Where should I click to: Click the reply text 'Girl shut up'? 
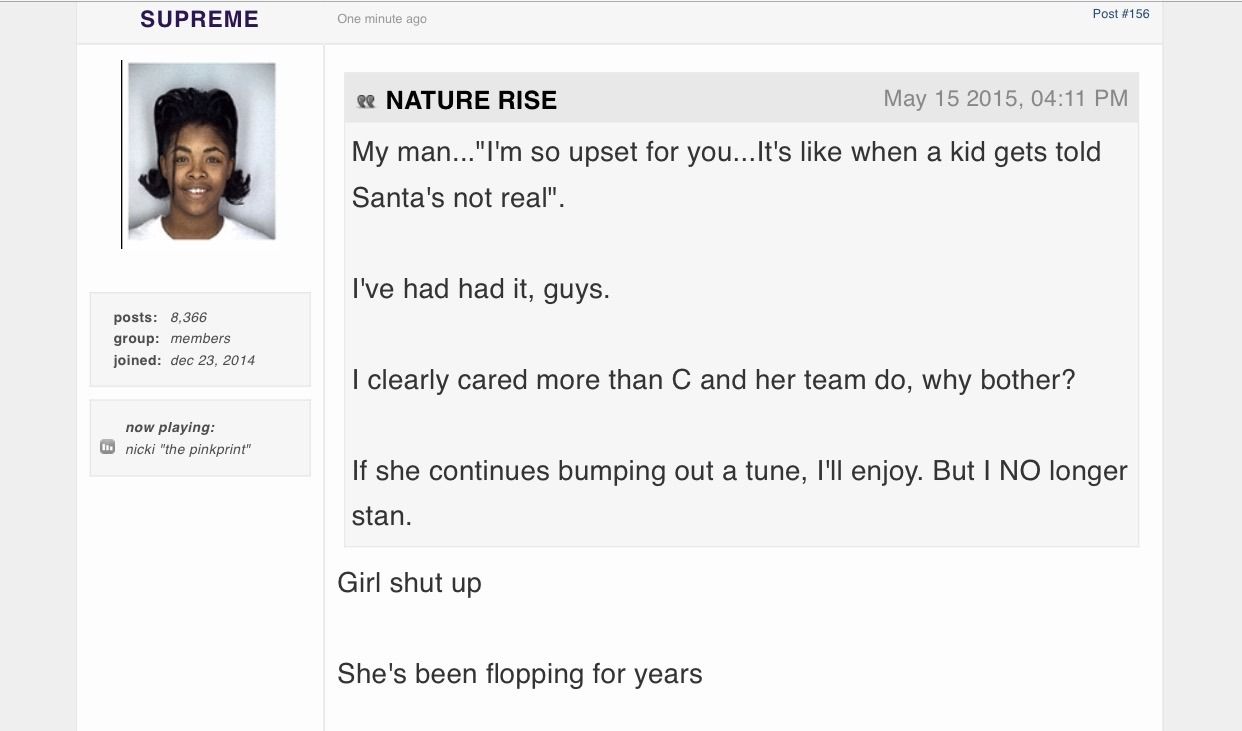point(409,582)
